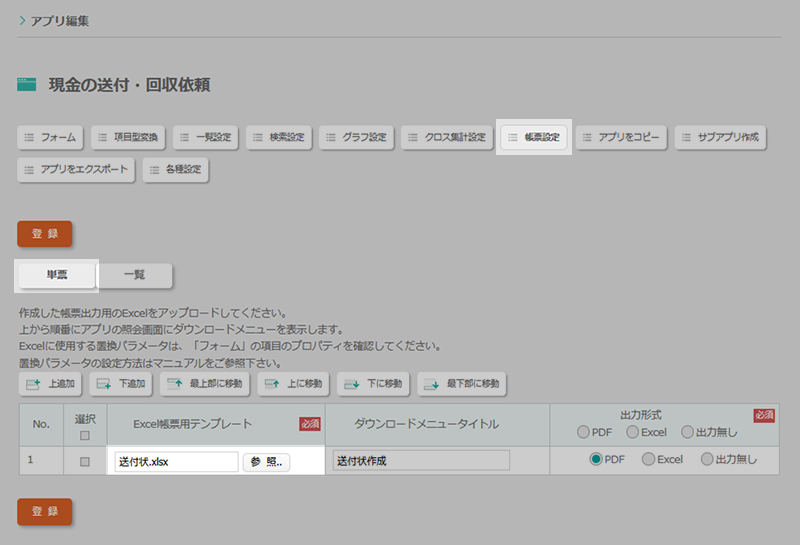Viewport: 800px width, 545px height.
Task: Move row using 最上部に移動 button
Action: (x=204, y=383)
